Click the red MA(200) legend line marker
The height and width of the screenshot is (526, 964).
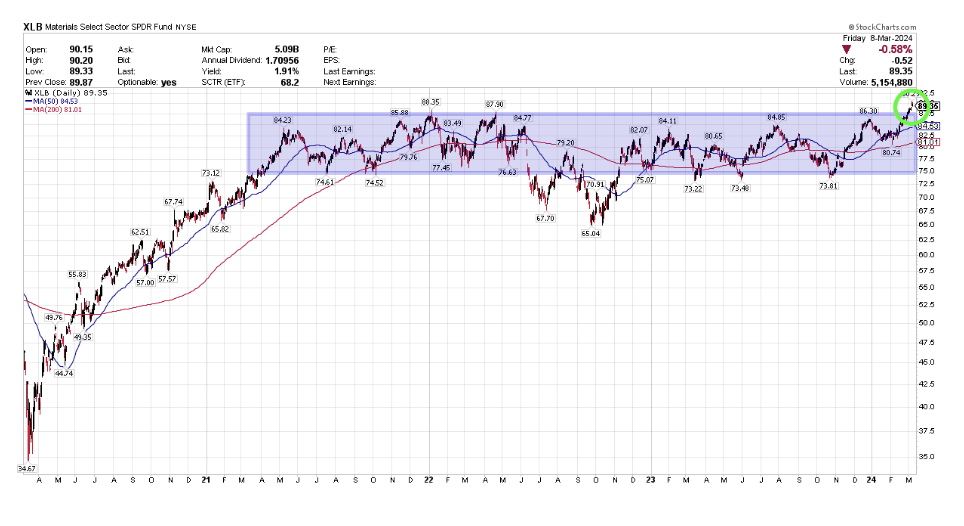click(x=29, y=109)
